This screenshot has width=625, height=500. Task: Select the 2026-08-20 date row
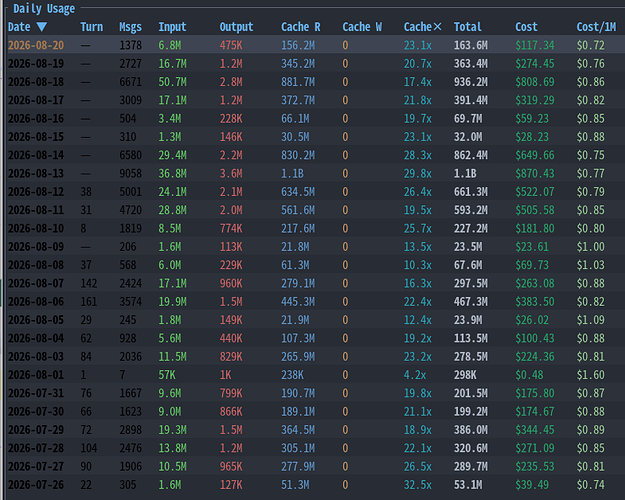316,45
